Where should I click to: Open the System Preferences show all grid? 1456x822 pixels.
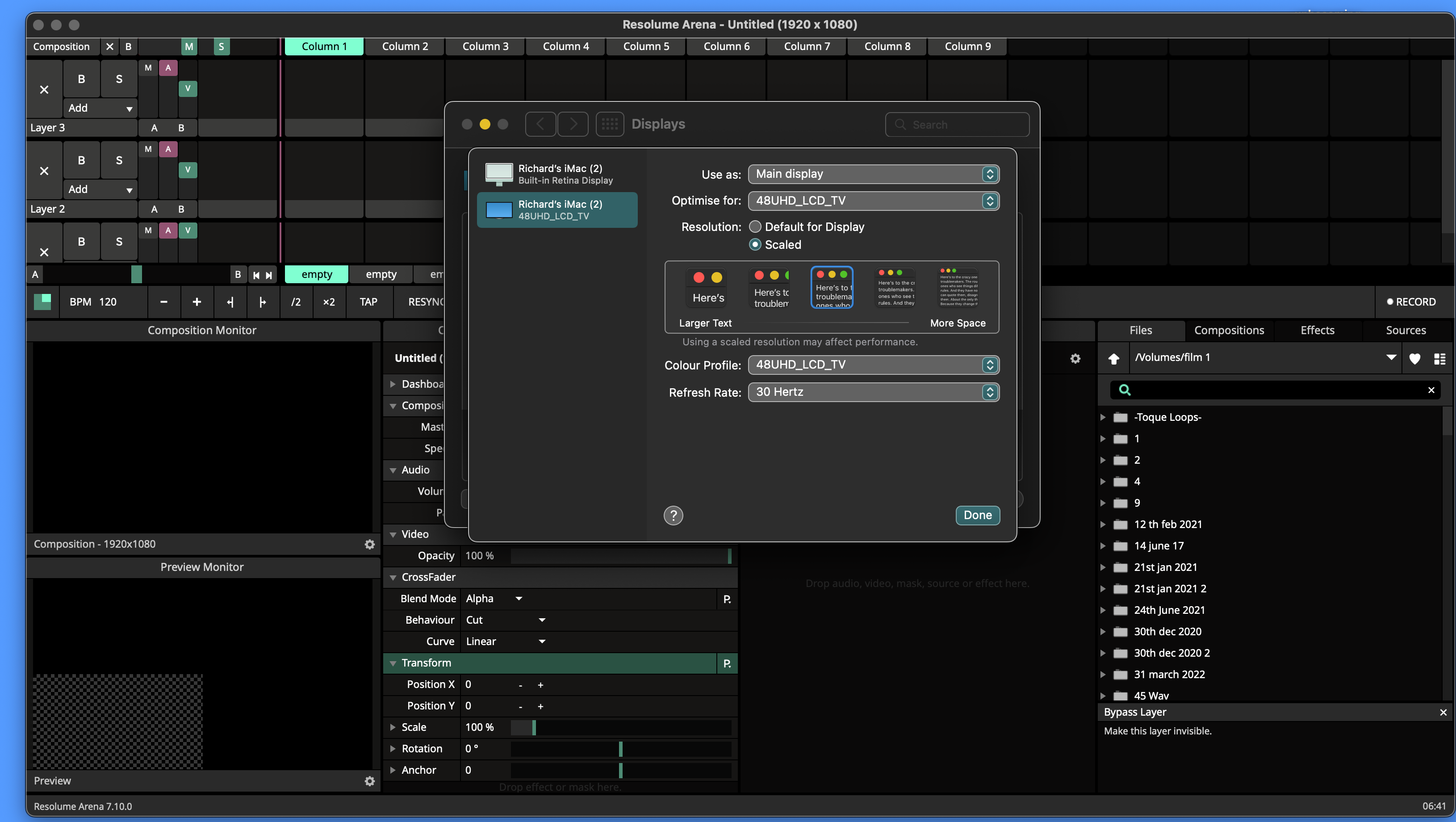tap(609, 124)
